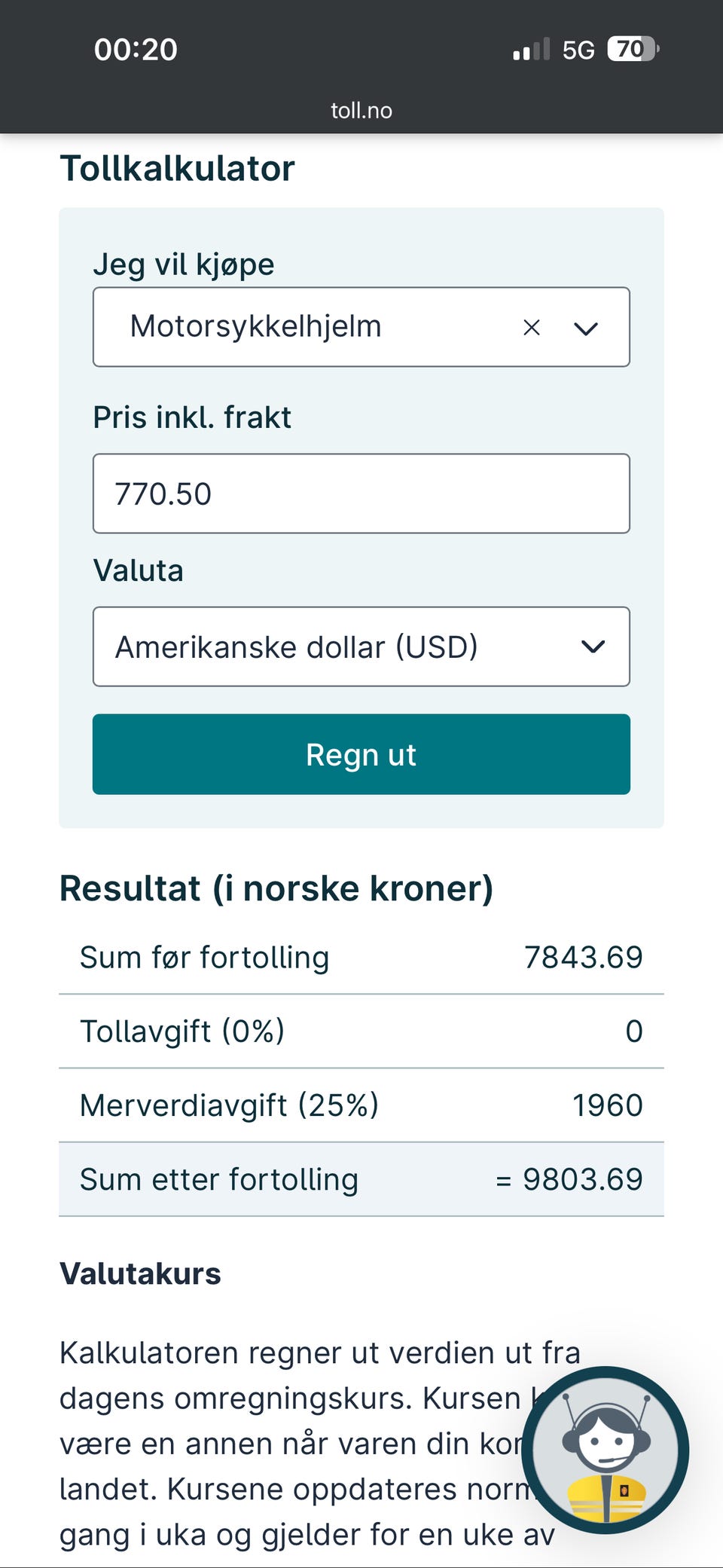Click the Amerikanske dollar (USD) chevron arrow

coord(593,646)
